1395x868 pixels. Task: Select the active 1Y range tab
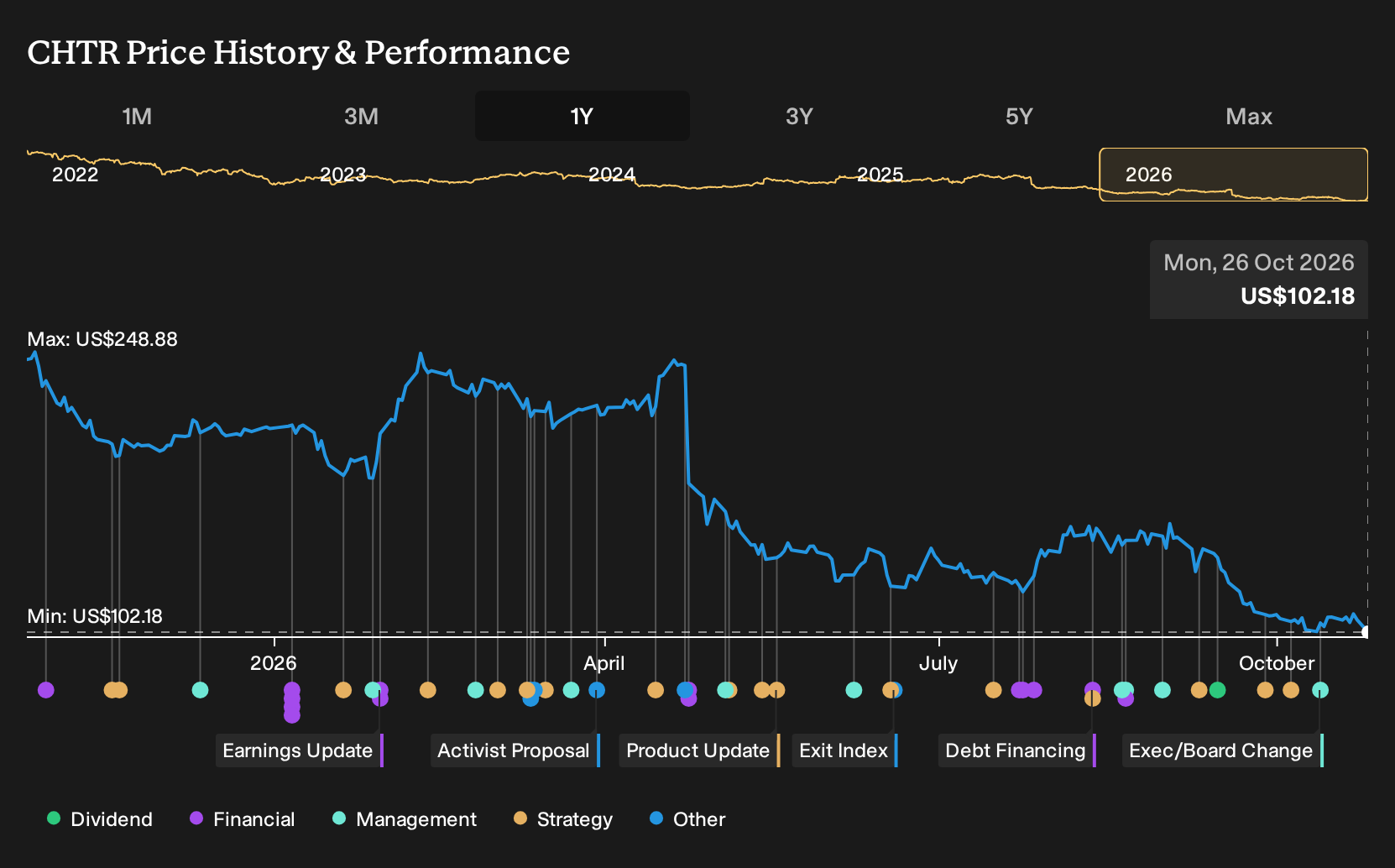pyautogui.click(x=583, y=116)
